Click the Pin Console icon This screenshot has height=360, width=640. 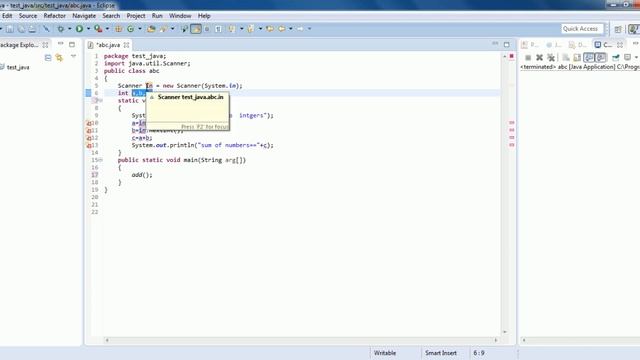point(616,58)
